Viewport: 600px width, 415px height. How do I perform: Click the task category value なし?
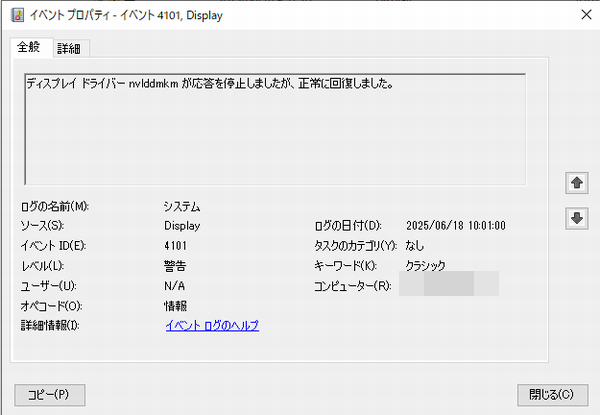click(x=415, y=246)
